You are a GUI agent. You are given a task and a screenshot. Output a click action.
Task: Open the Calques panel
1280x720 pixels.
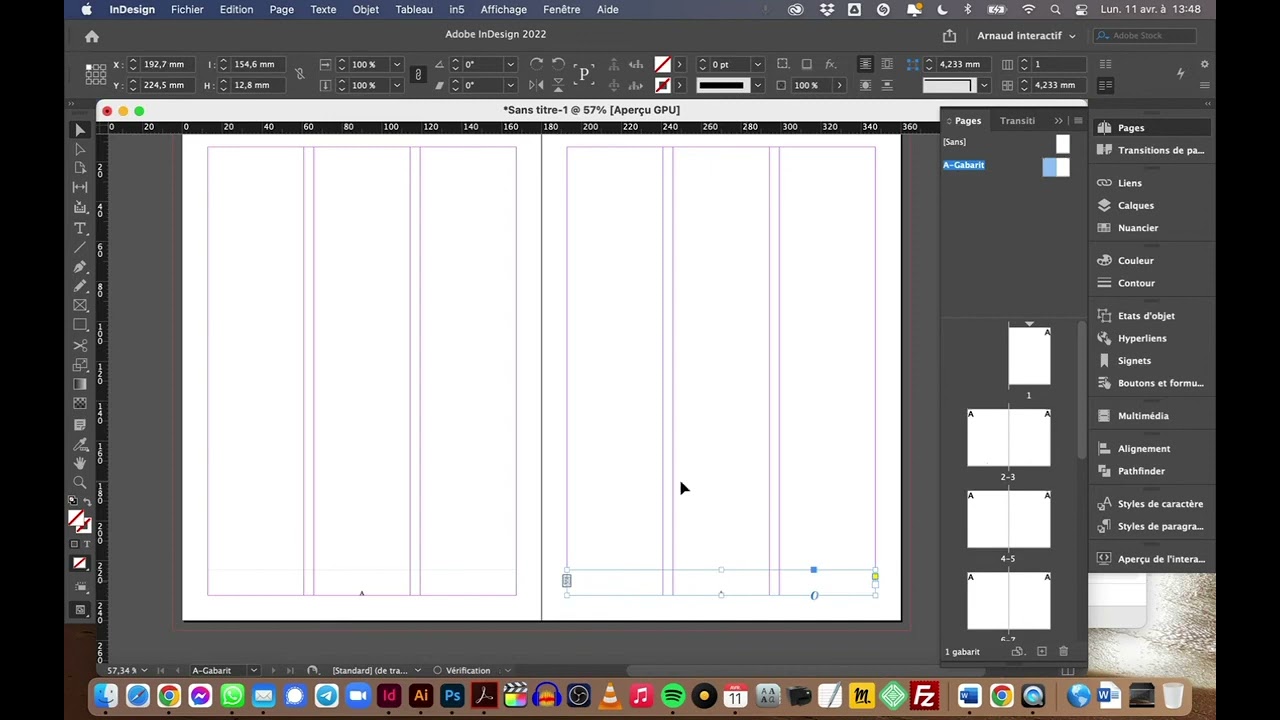point(1135,205)
